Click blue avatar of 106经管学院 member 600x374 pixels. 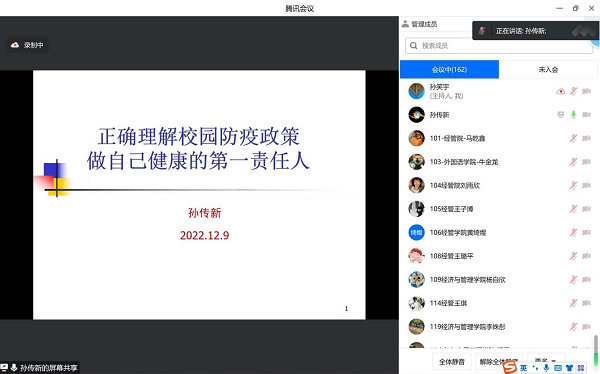[416, 232]
